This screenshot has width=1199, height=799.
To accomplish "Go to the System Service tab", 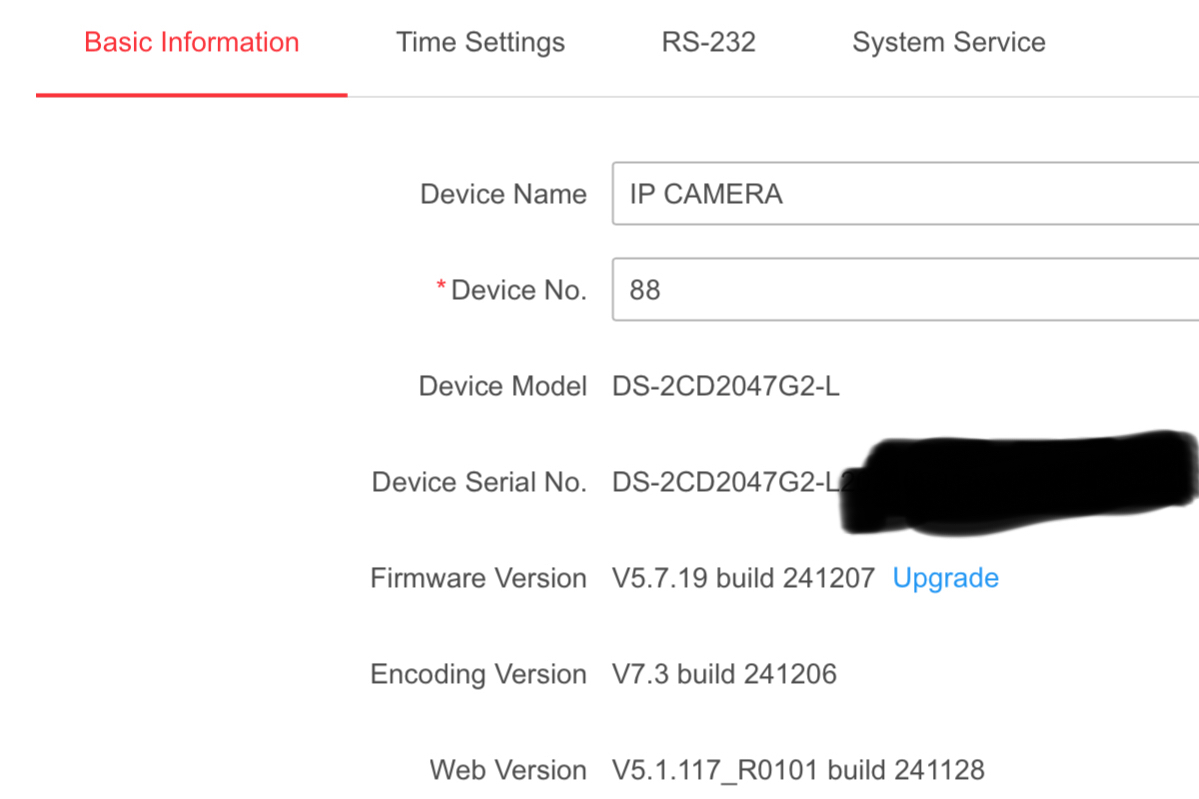I will [x=948, y=43].
